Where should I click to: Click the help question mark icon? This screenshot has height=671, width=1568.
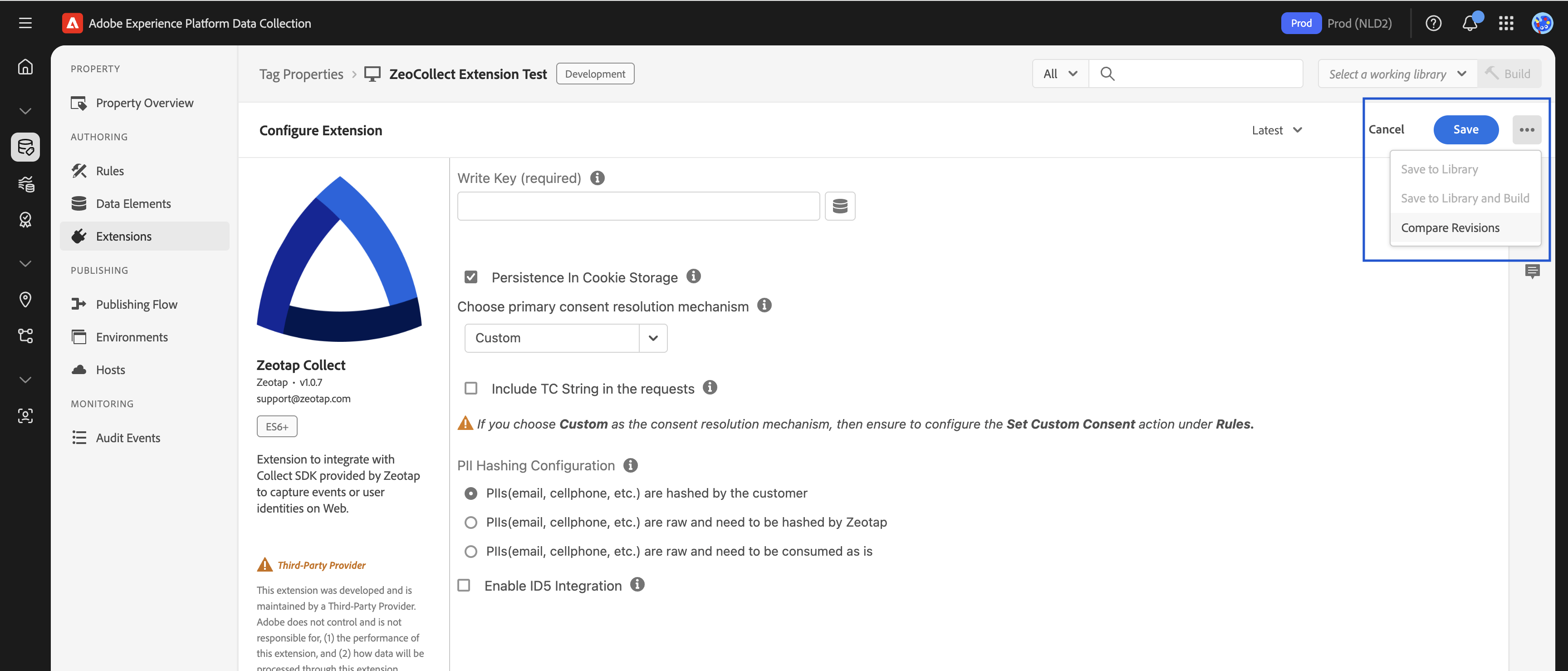point(1433,23)
